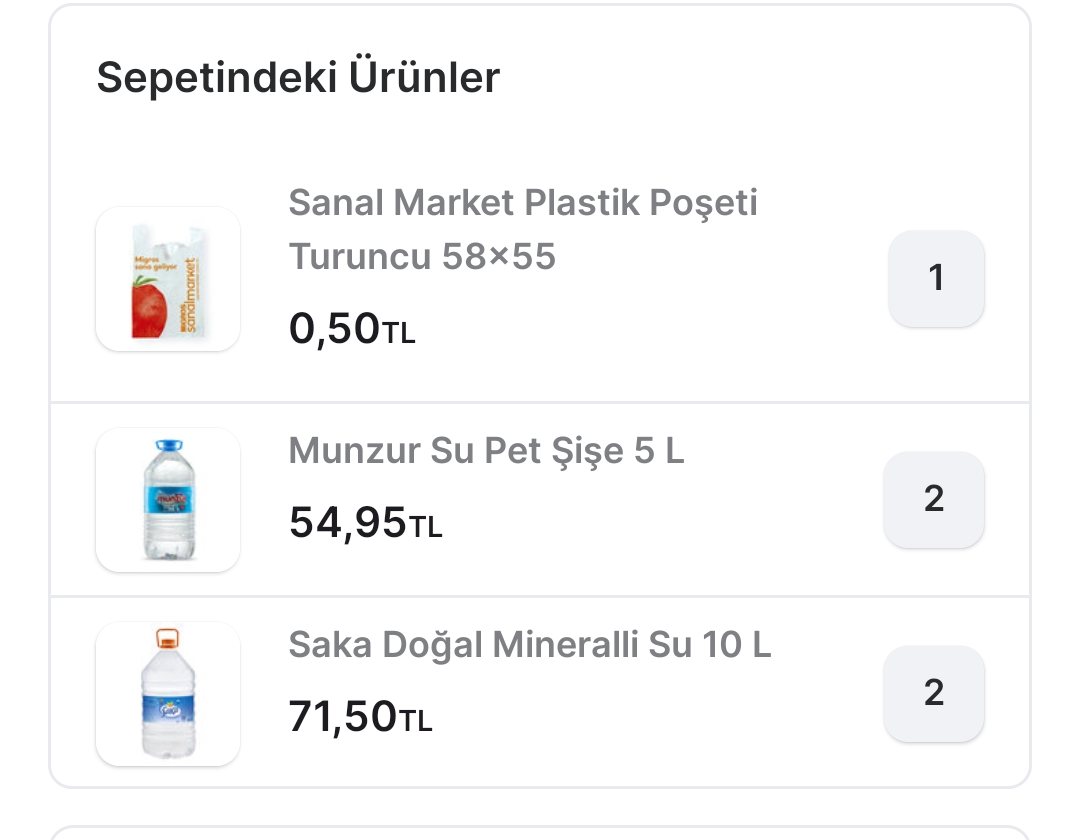This screenshot has width=1080, height=840.
Task: Open the Munzur Su Pet Şişe 5 L link
Action: [x=486, y=451]
